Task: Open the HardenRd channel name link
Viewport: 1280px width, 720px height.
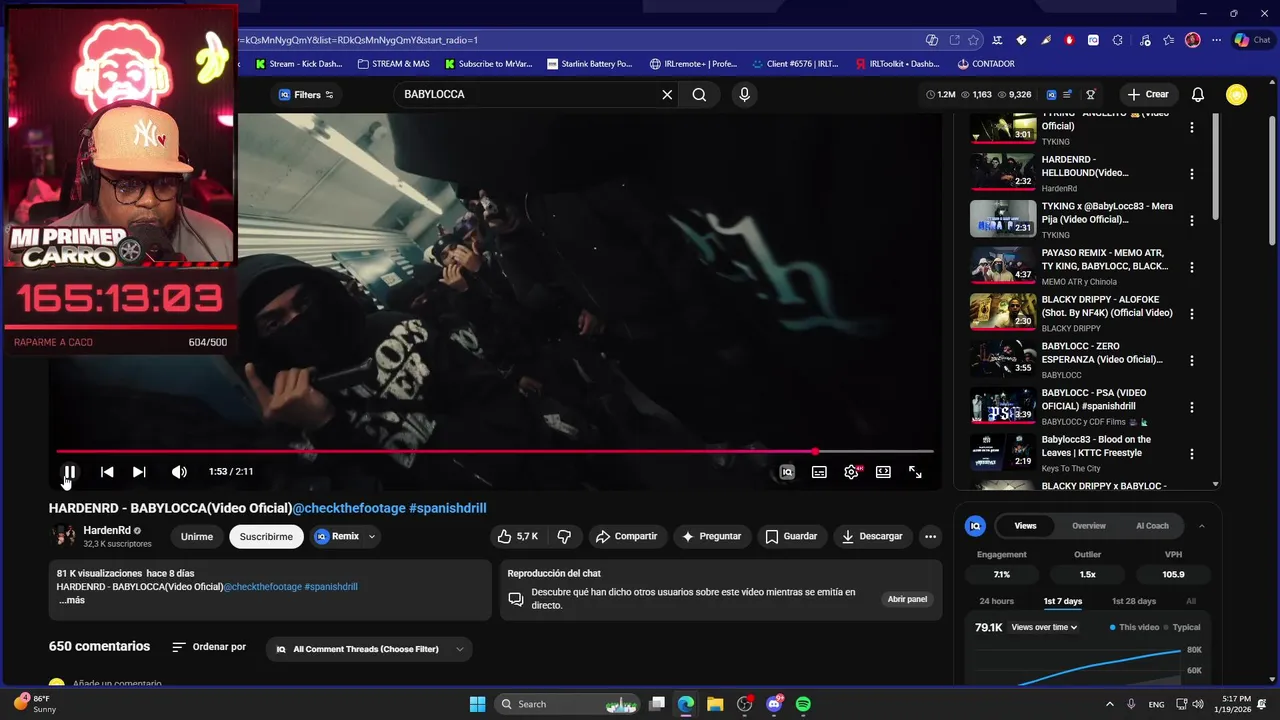Action: click(x=107, y=530)
